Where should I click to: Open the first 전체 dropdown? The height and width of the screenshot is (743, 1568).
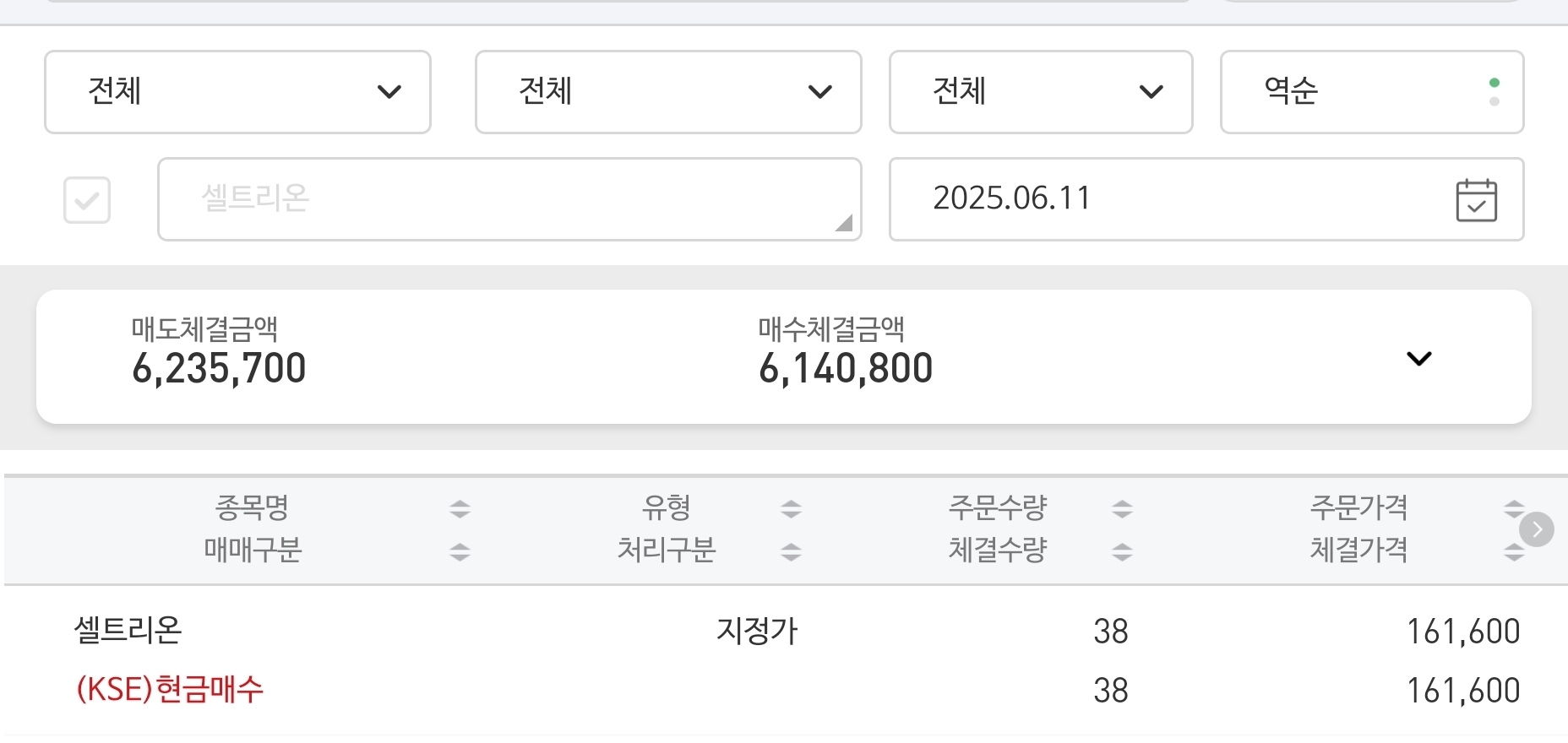[237, 92]
